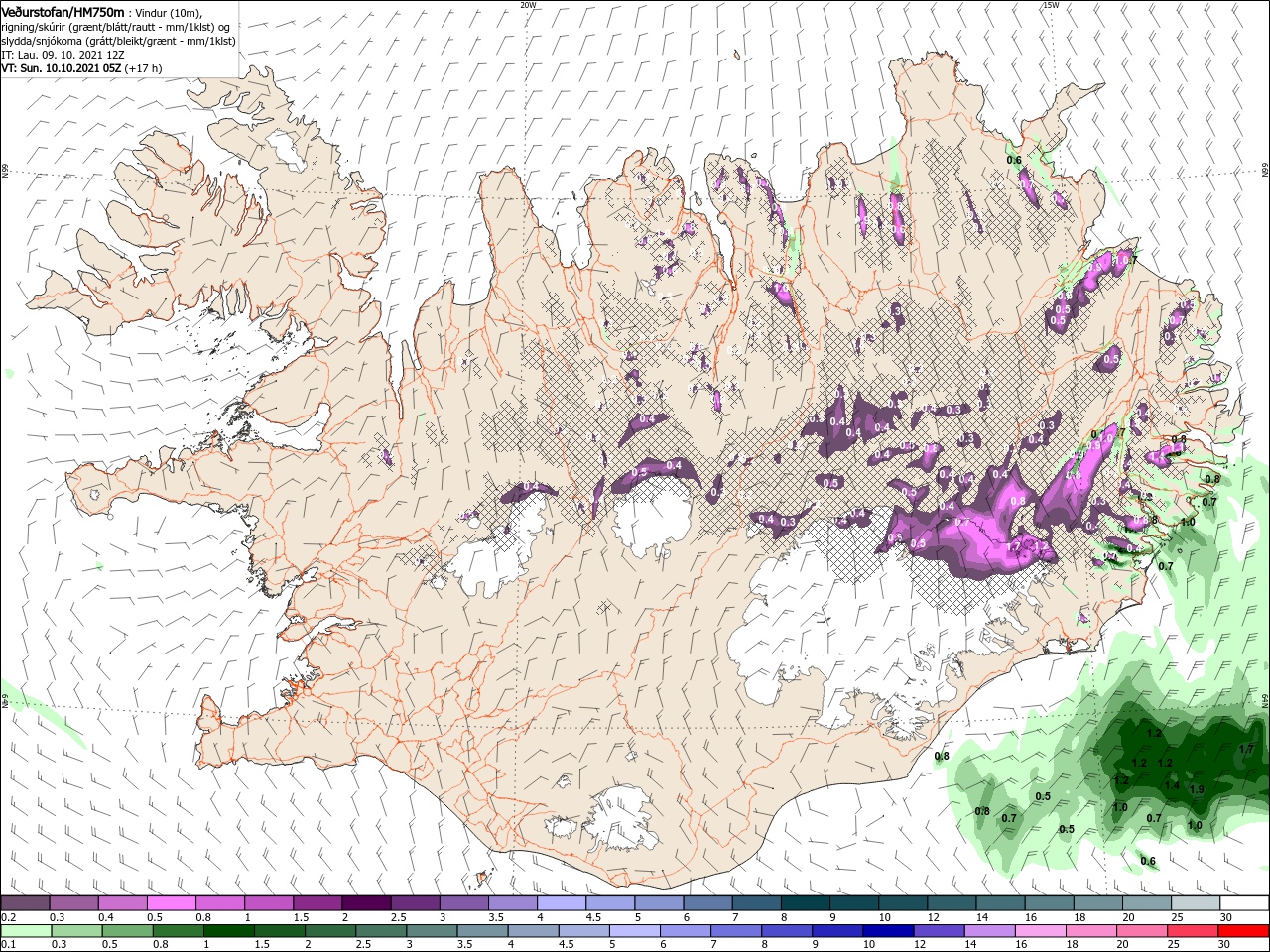Select the 'VT: Sun. 10.10.2021 05Z (+17 h)' line

81,68
